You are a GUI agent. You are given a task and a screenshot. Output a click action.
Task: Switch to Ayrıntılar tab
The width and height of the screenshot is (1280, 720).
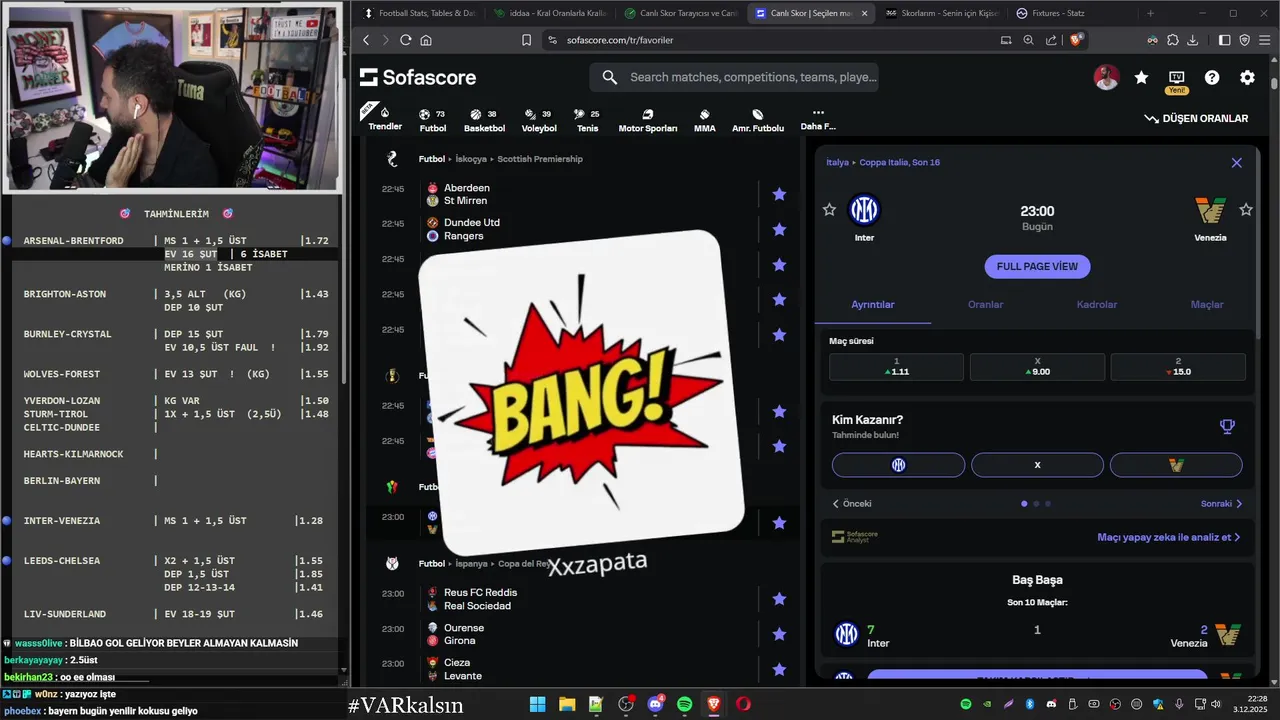click(x=873, y=304)
